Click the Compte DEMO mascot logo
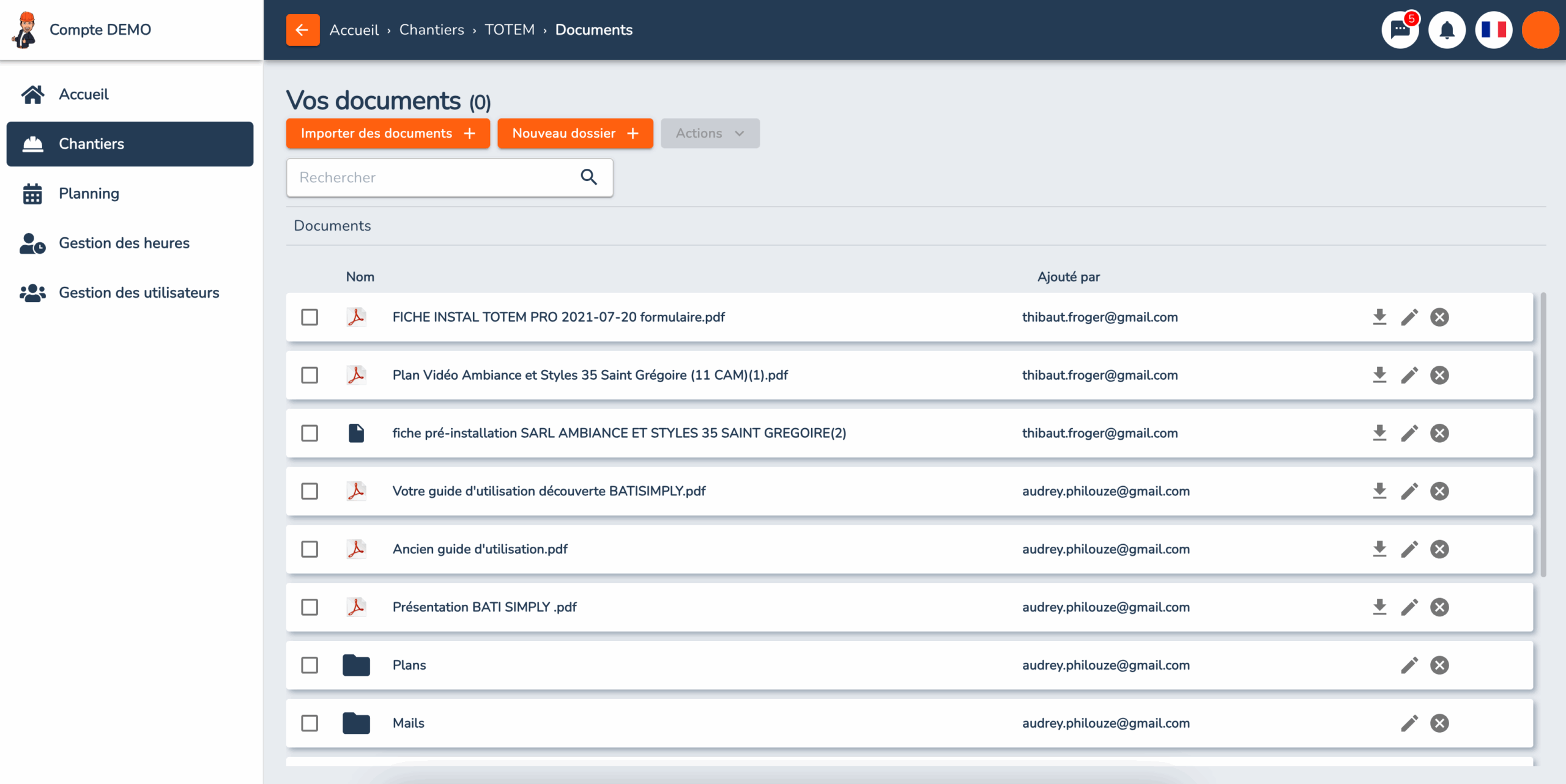 [x=25, y=29]
